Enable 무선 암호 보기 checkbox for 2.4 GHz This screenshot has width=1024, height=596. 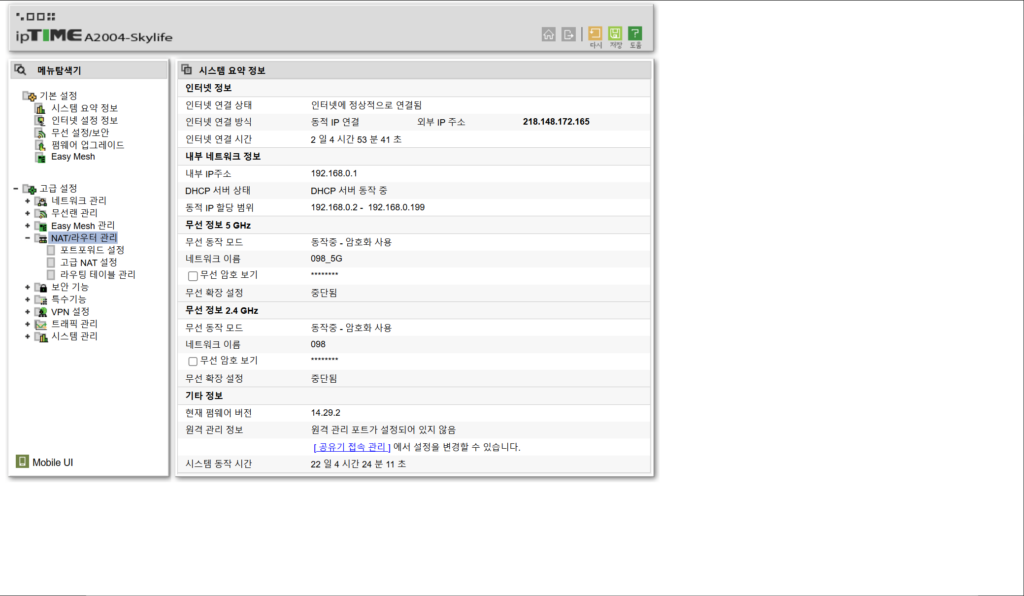coord(193,361)
